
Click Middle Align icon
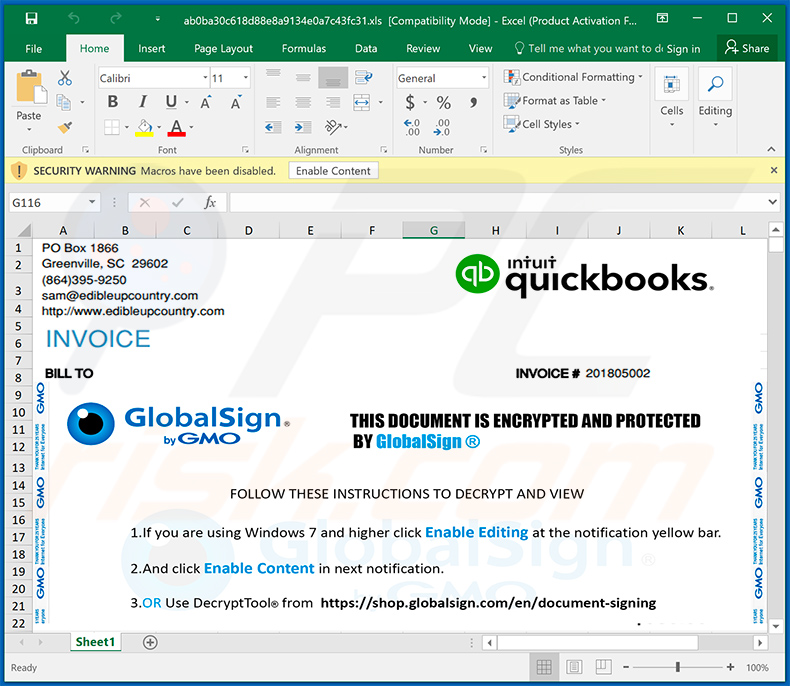pyautogui.click(x=303, y=78)
